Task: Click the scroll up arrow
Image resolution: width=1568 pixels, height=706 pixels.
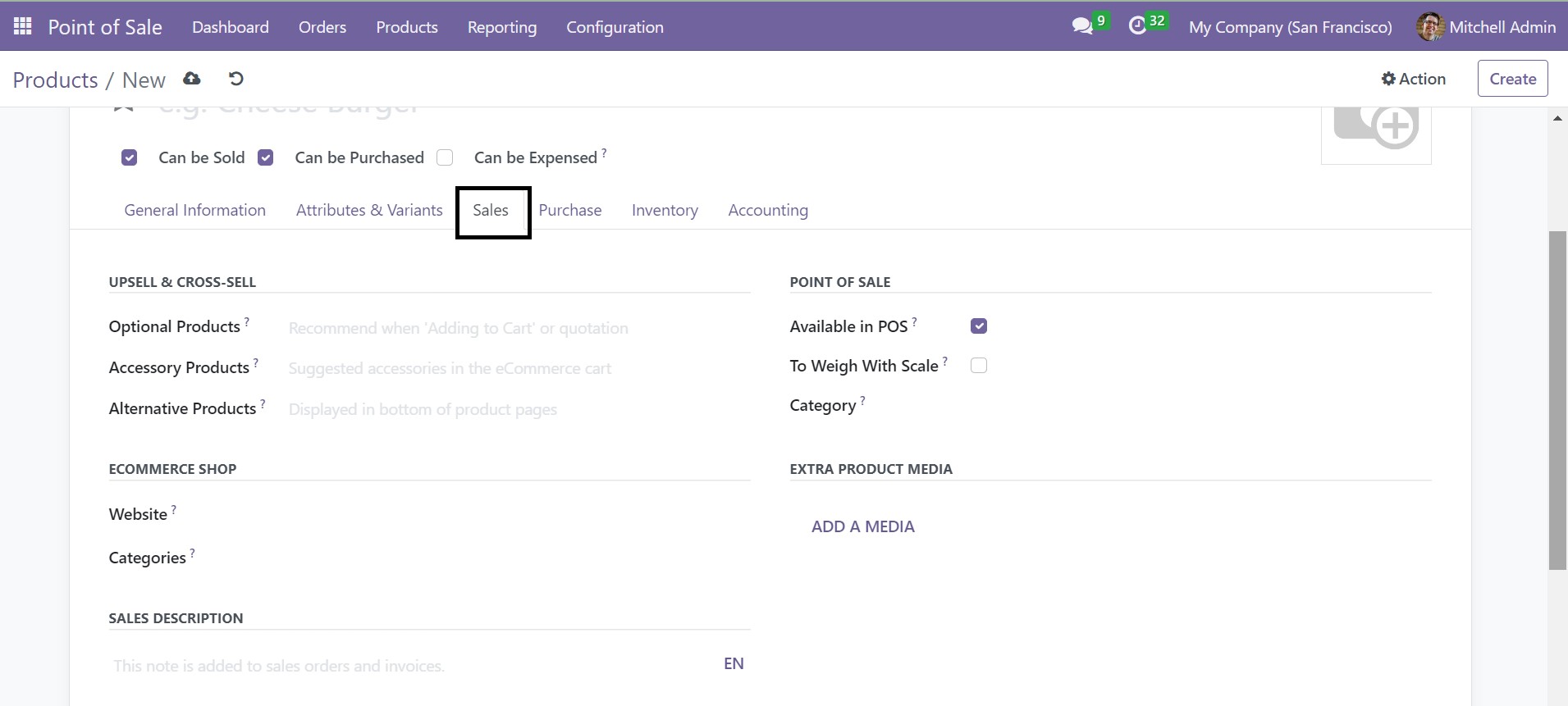Action: click(x=1557, y=119)
